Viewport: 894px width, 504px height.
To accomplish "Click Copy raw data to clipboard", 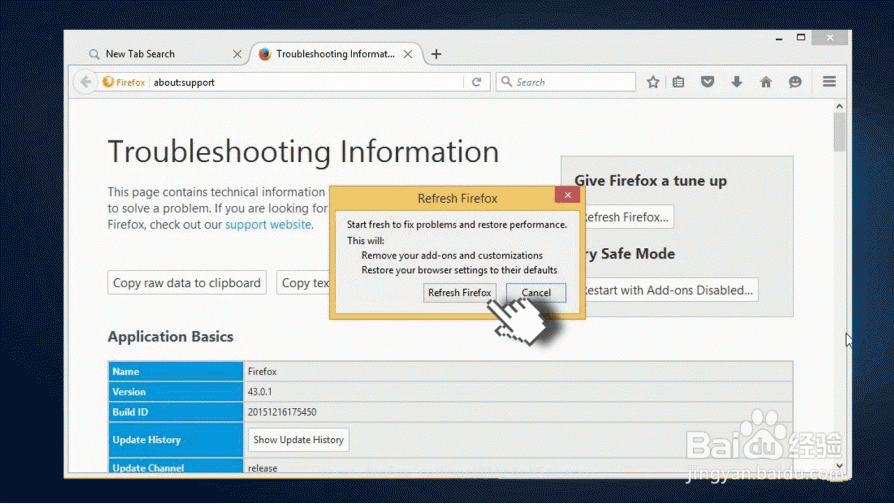I will click(x=187, y=283).
